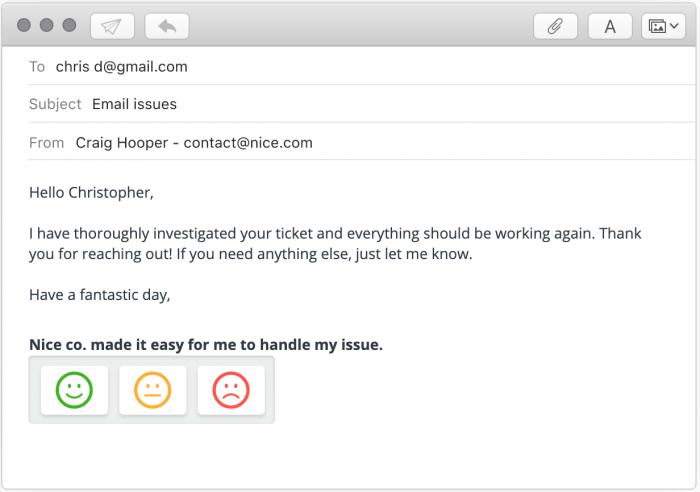700x492 pixels.
Task: Click the From field sender address
Action: [361, 142]
